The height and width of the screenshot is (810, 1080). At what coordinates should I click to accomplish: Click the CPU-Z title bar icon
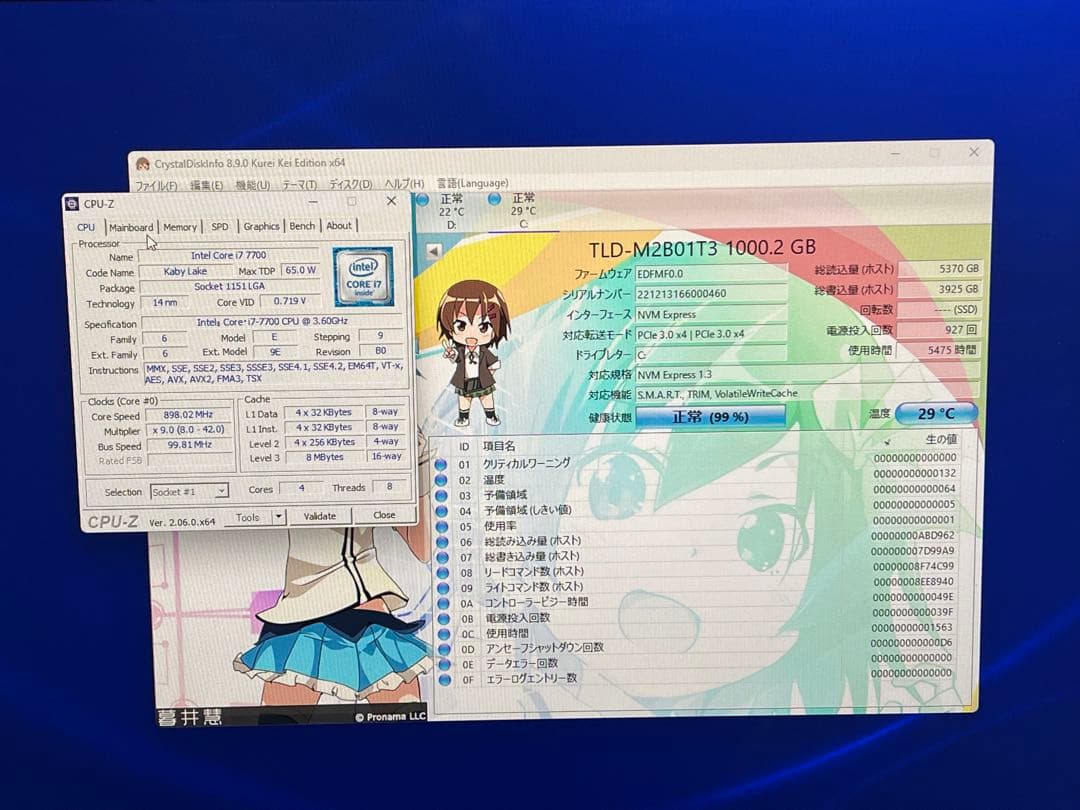72,204
